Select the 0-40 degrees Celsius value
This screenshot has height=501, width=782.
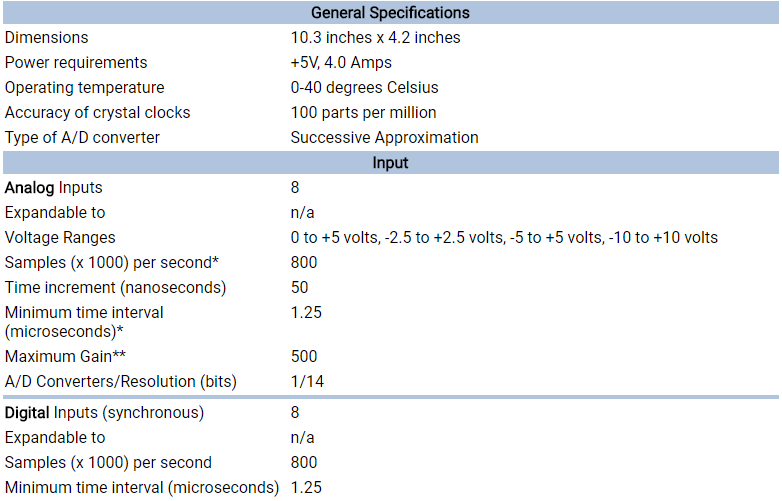[x=365, y=87]
